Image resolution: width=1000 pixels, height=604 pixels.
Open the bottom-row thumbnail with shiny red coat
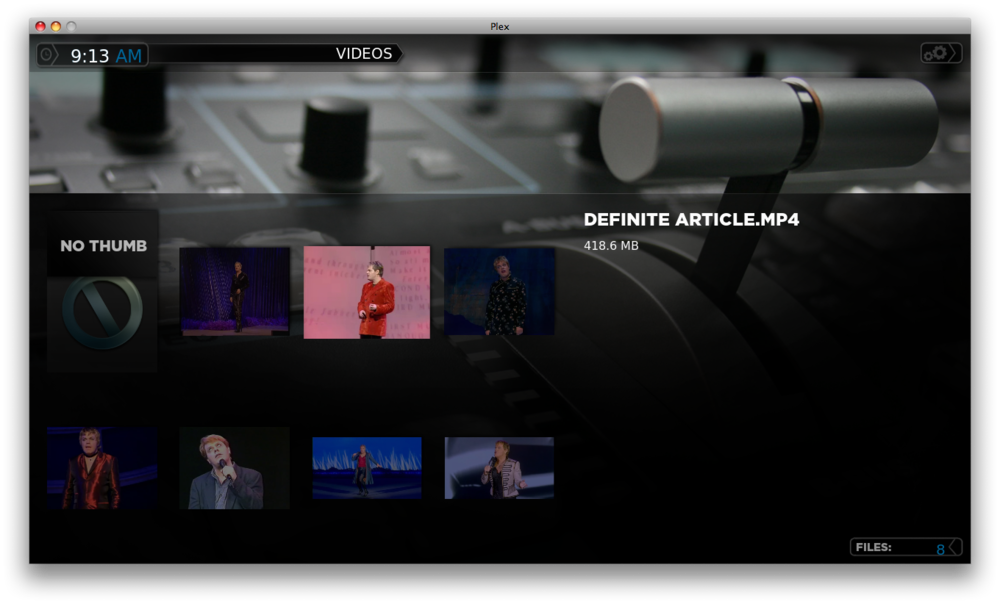[102, 468]
